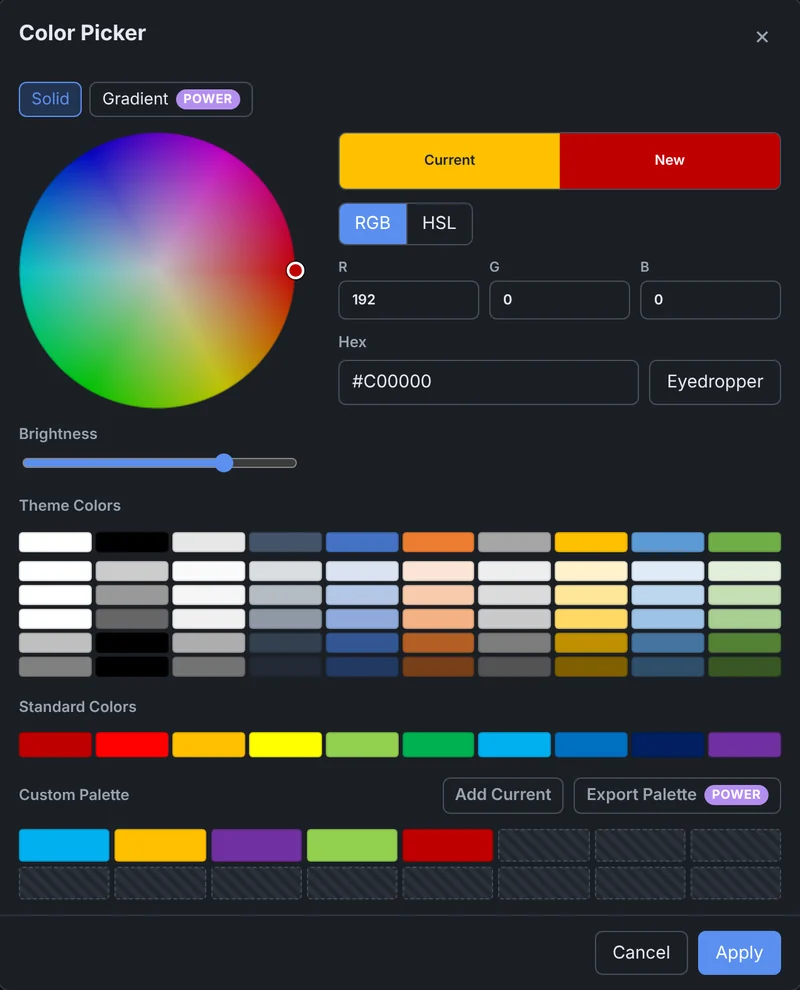Choose green standard color
Screen dimensions: 800x990
coord(438,744)
